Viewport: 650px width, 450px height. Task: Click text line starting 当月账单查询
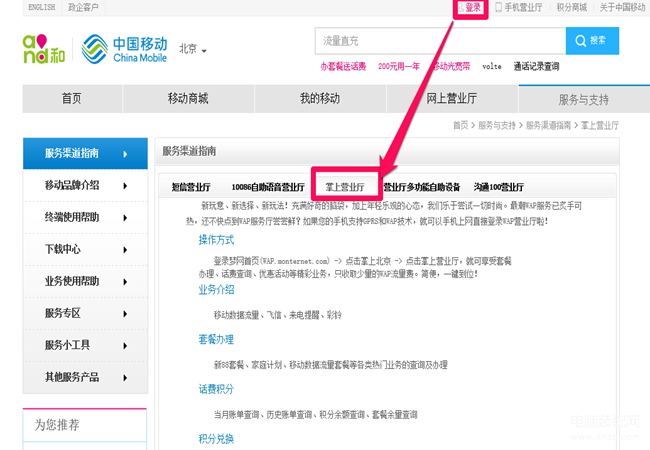[315, 415]
